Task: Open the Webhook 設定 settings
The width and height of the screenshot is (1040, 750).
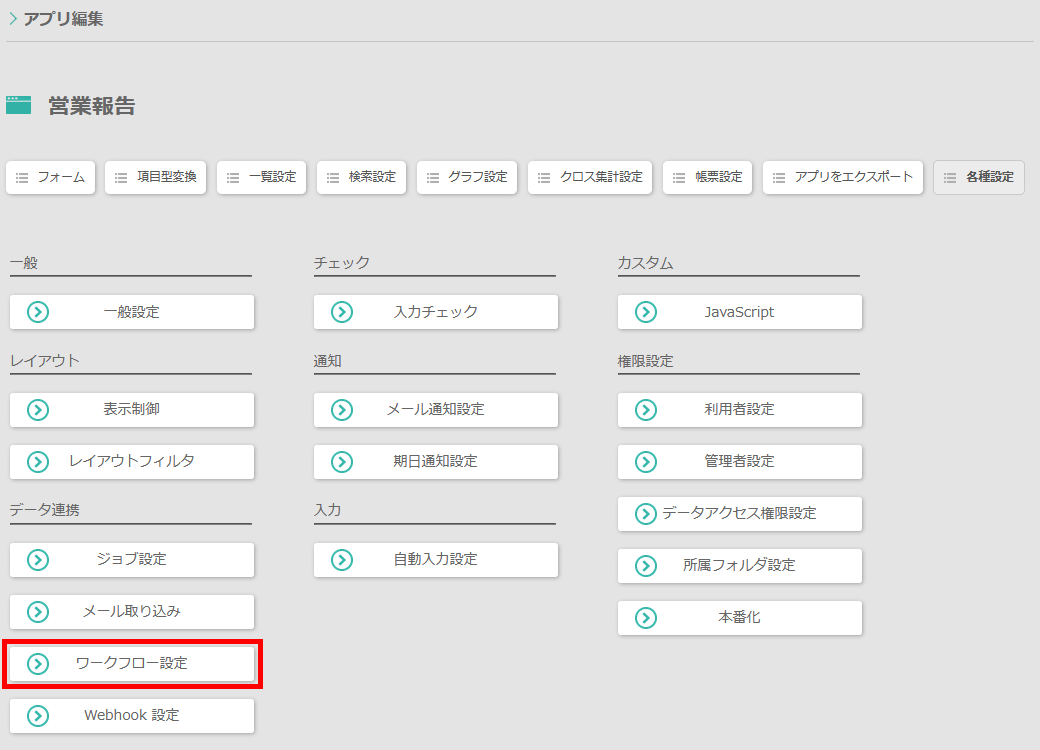Action: click(131, 715)
